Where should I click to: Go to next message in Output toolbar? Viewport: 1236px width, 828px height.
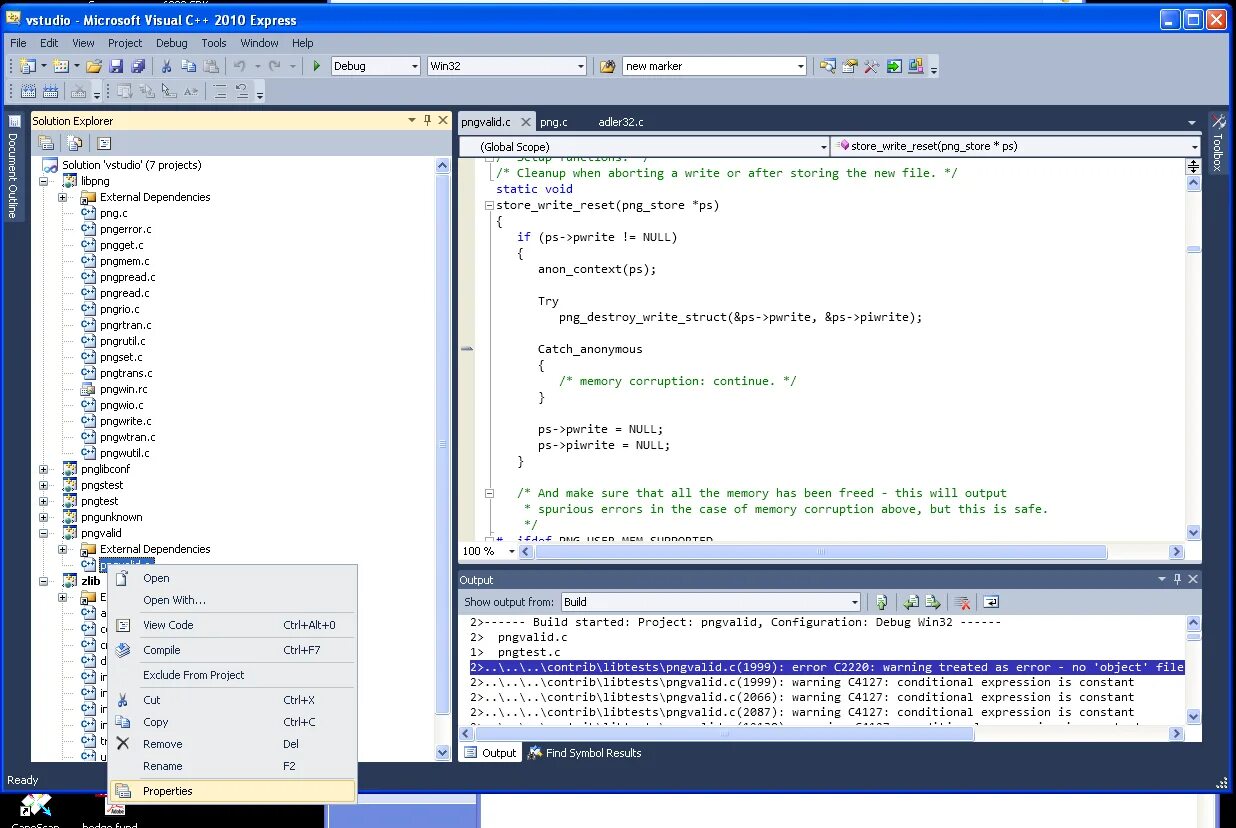932,602
